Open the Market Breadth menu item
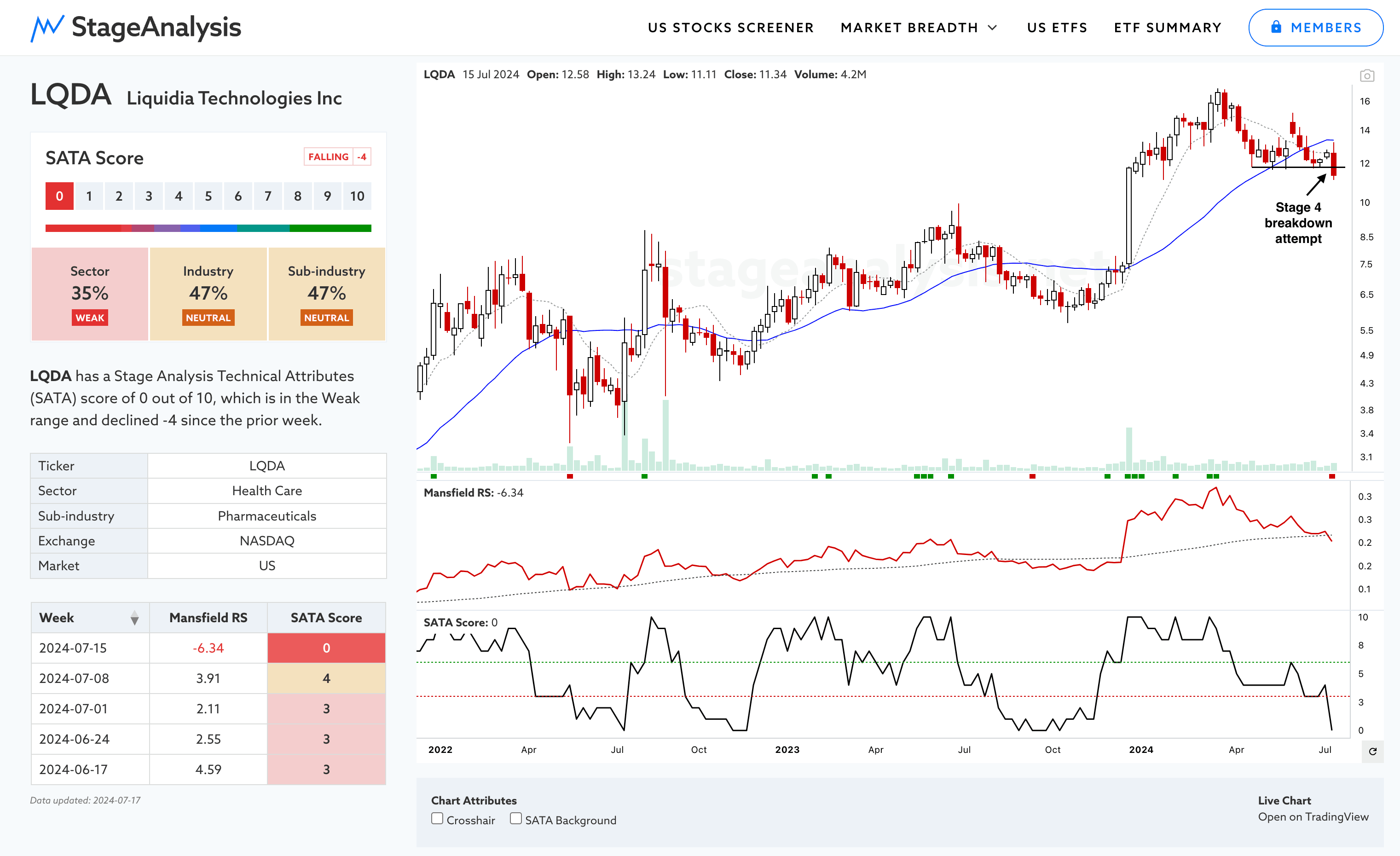This screenshot has width=1400, height=856. click(909, 28)
